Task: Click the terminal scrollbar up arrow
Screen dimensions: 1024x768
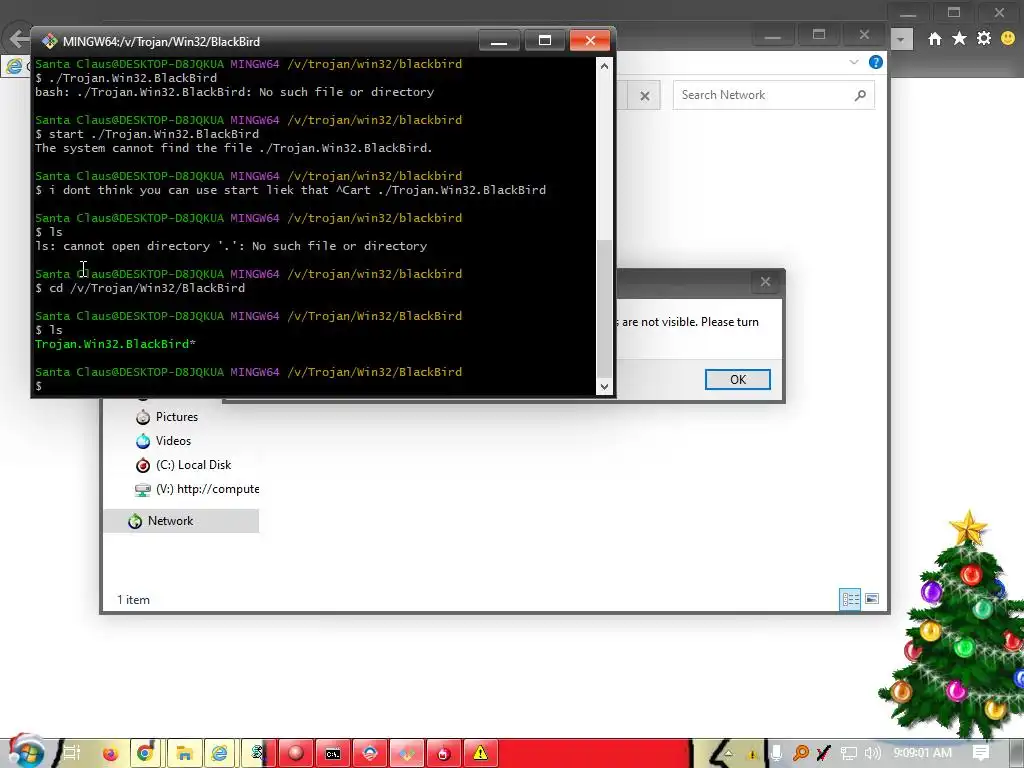Action: (604, 65)
